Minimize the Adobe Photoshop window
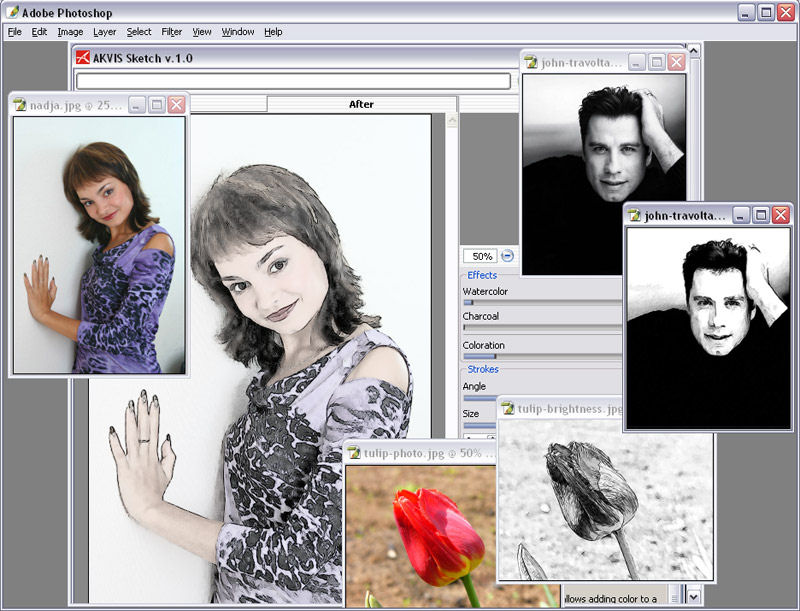Viewport: 800px width, 611px height. click(x=746, y=12)
